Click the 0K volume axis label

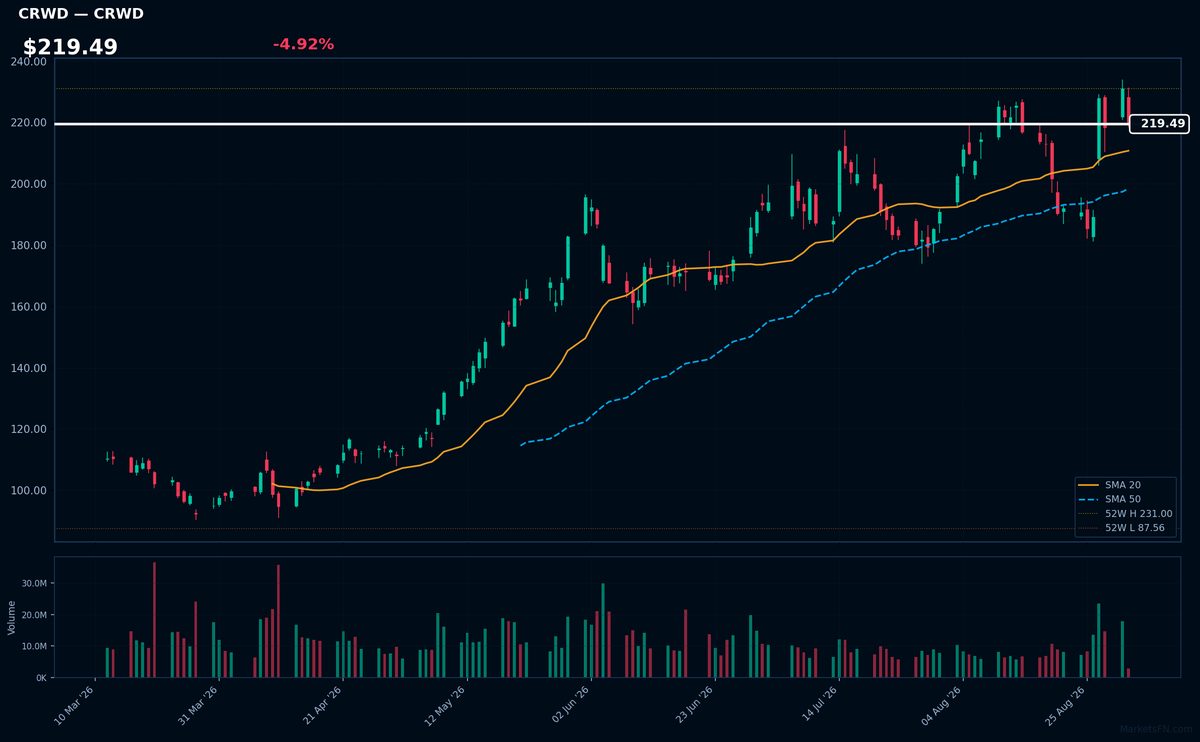[x=41, y=678]
